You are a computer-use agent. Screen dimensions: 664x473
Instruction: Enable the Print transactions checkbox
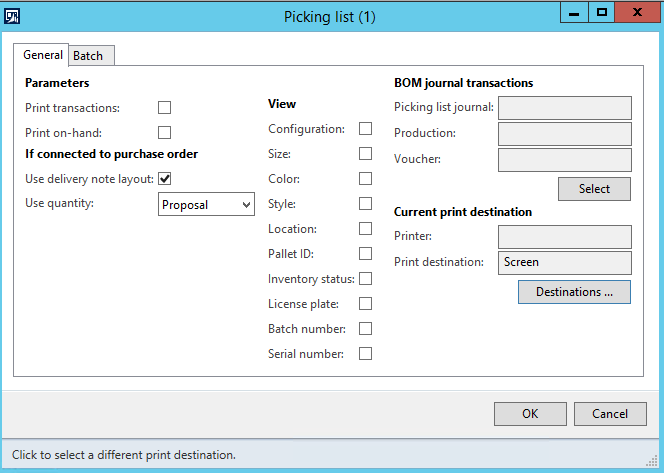click(165, 107)
